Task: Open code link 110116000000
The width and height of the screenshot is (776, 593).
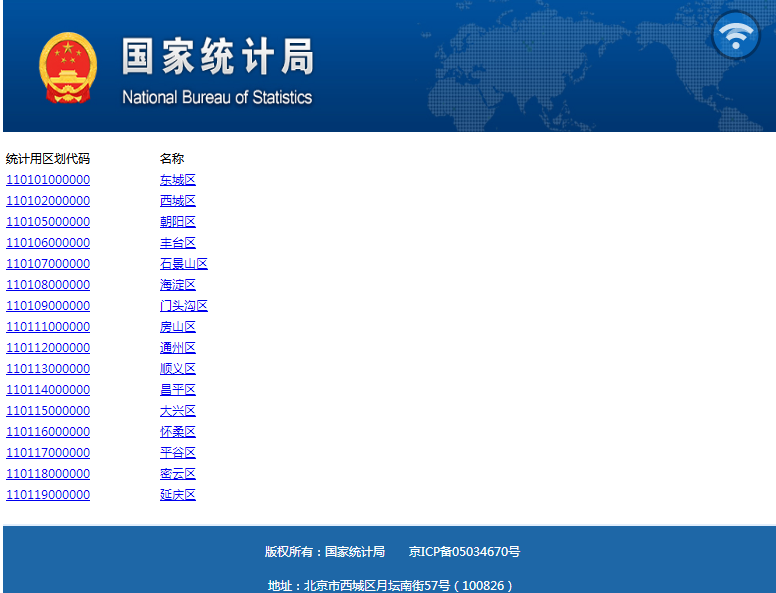Action: [x=48, y=432]
